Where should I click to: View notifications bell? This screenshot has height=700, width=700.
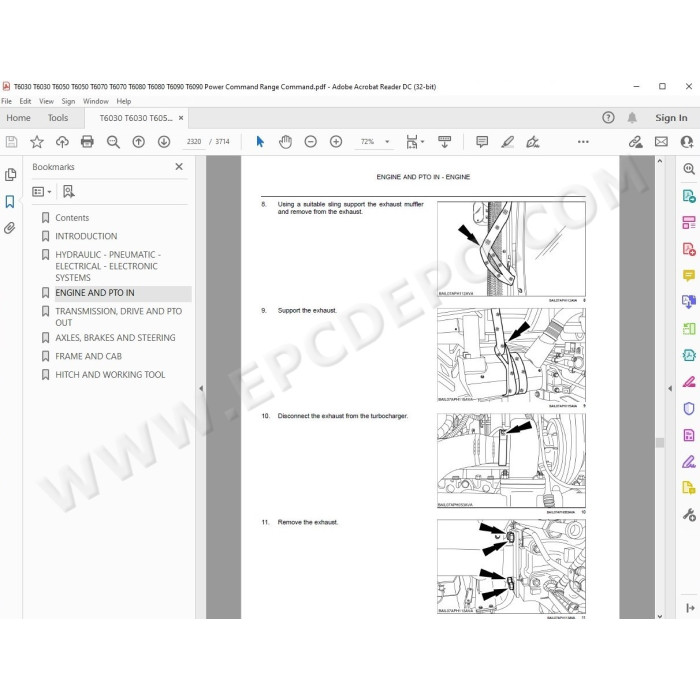point(632,118)
